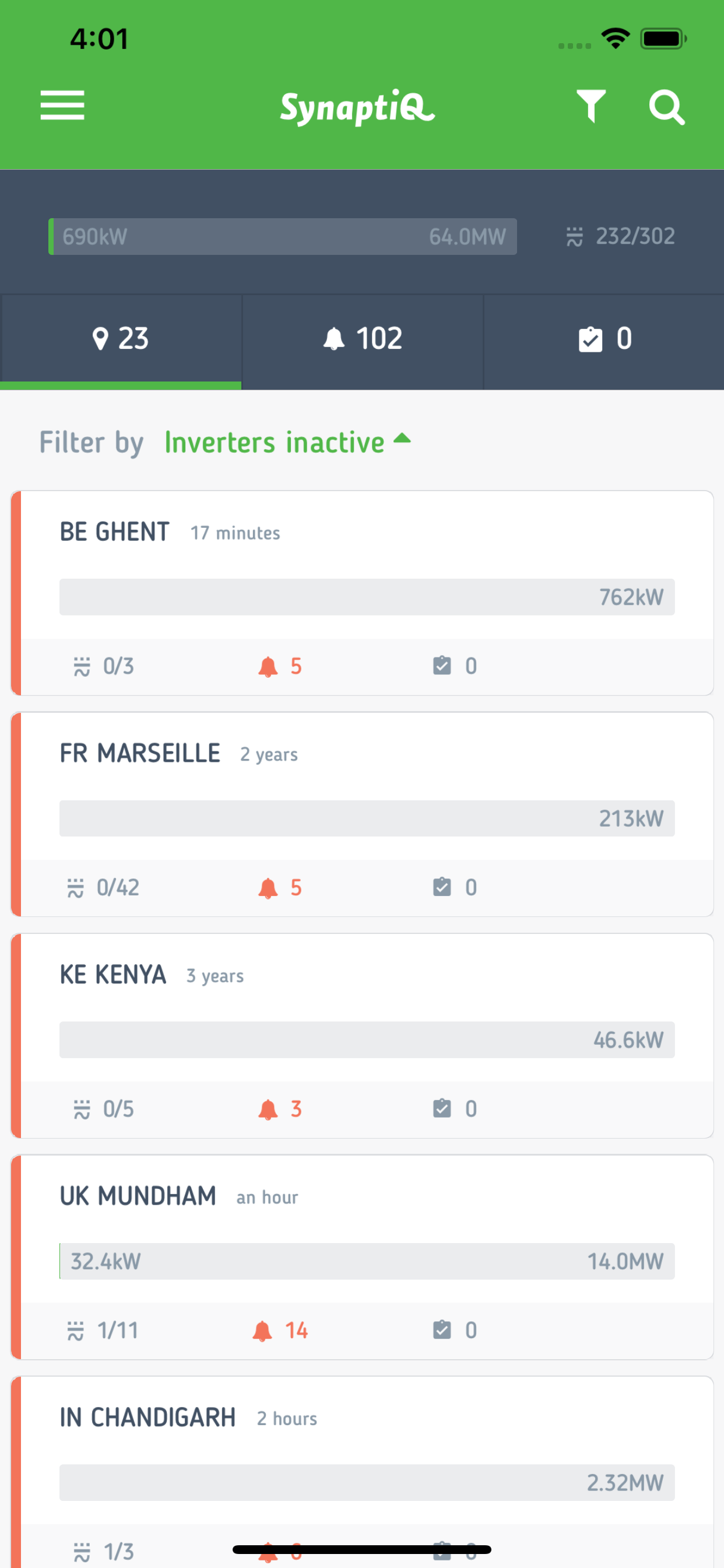Tap the BE GHENT inverter status icon
This screenshot has width=724, height=1568.
click(x=82, y=667)
